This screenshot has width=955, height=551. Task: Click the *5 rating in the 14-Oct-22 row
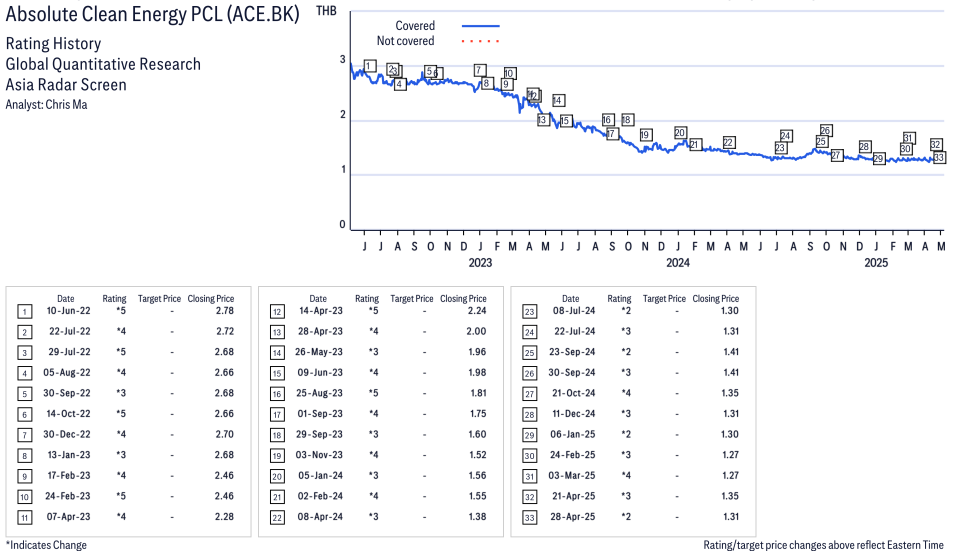click(x=121, y=414)
